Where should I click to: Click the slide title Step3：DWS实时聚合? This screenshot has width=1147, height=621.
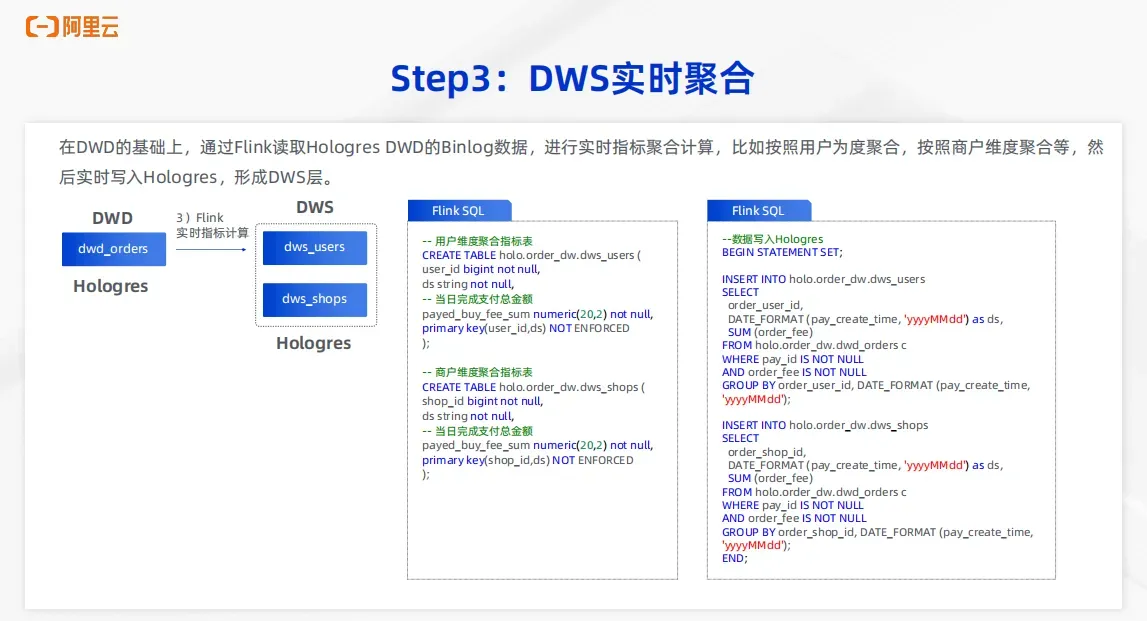[572, 79]
